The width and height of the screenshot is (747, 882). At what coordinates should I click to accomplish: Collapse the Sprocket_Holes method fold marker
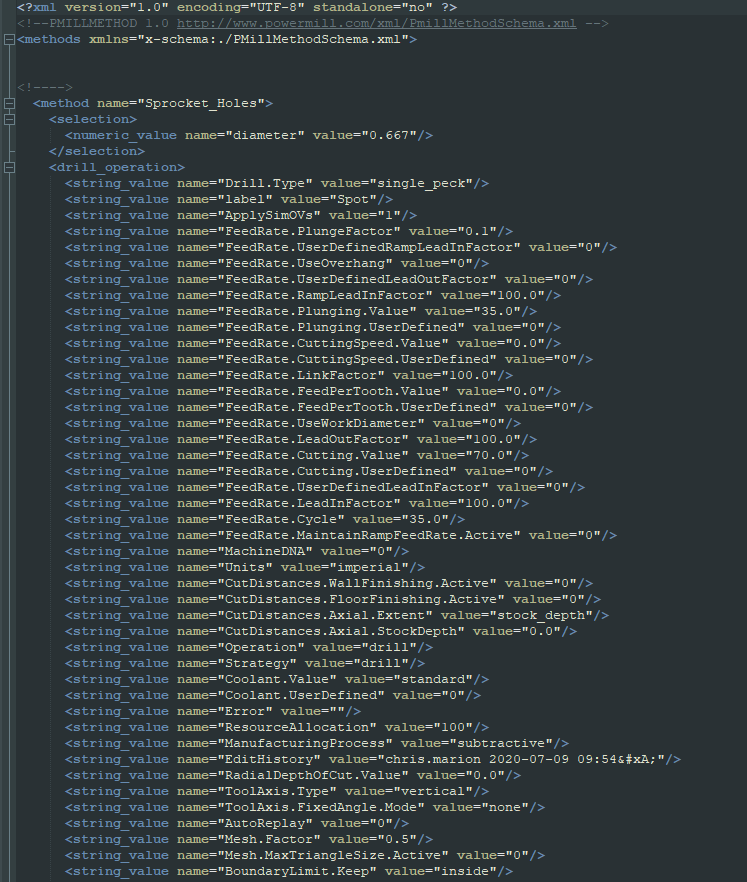click(9, 104)
